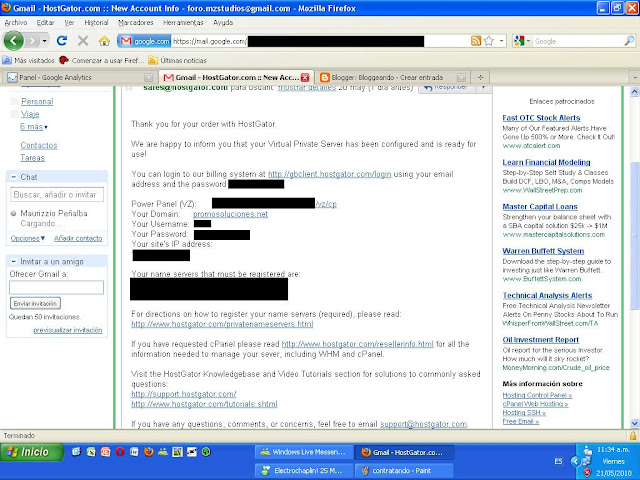Open the Firefox home page icon
This screenshot has width=640, height=480.
point(104,41)
